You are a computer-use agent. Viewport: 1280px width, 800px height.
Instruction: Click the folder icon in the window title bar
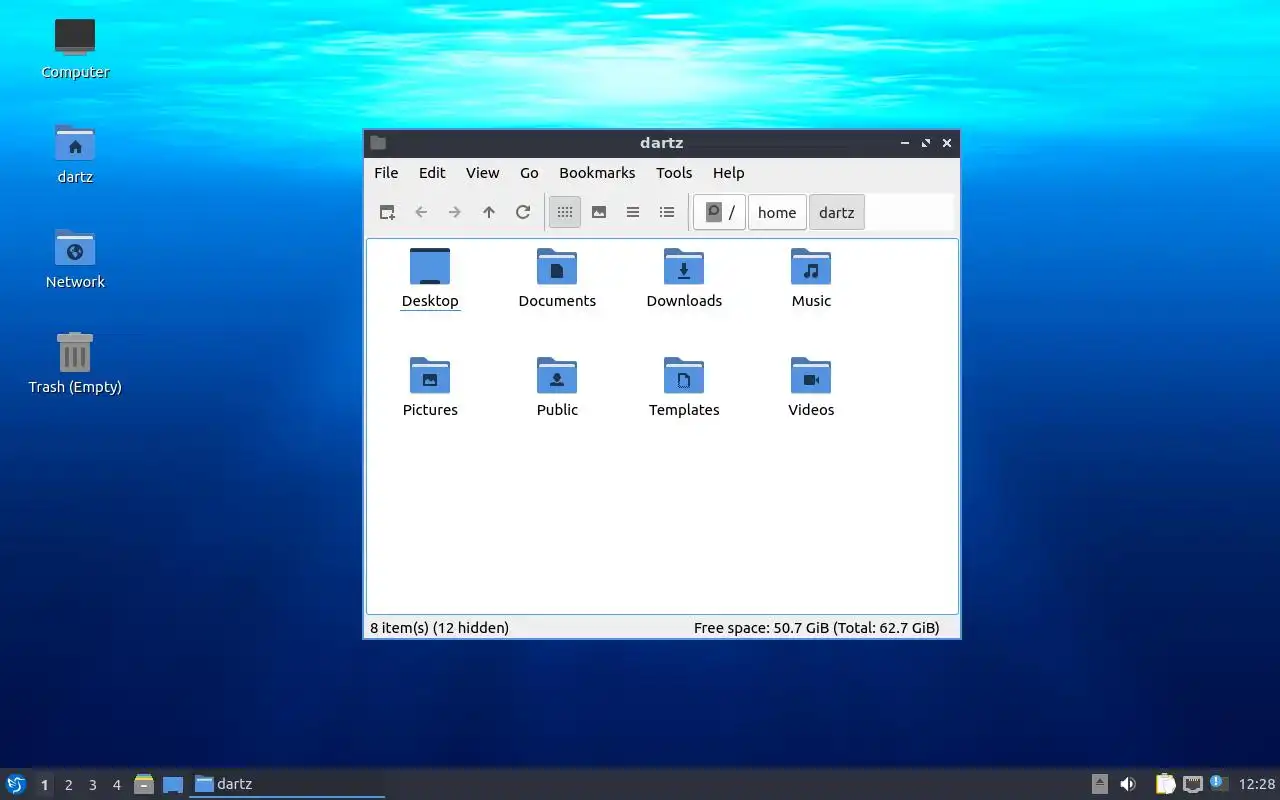[378, 143]
